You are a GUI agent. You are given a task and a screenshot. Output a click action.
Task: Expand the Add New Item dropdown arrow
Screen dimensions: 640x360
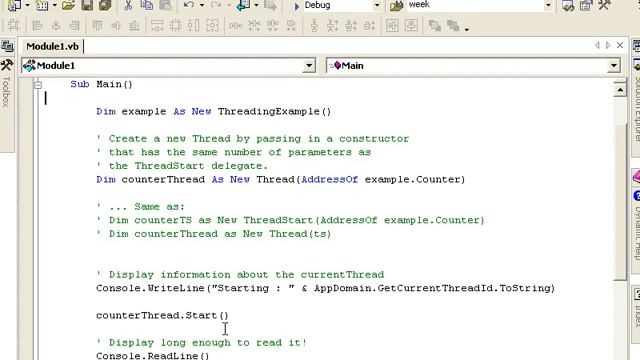54,5
